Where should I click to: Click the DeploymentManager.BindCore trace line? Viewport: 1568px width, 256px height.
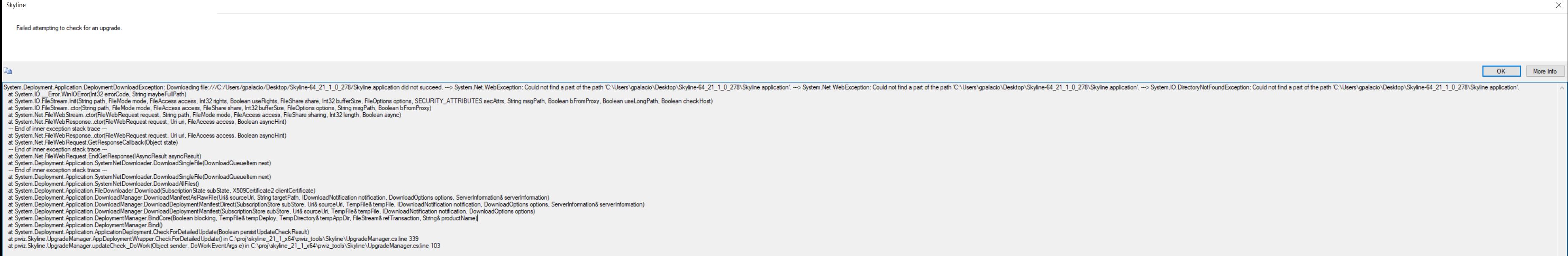coord(243,218)
